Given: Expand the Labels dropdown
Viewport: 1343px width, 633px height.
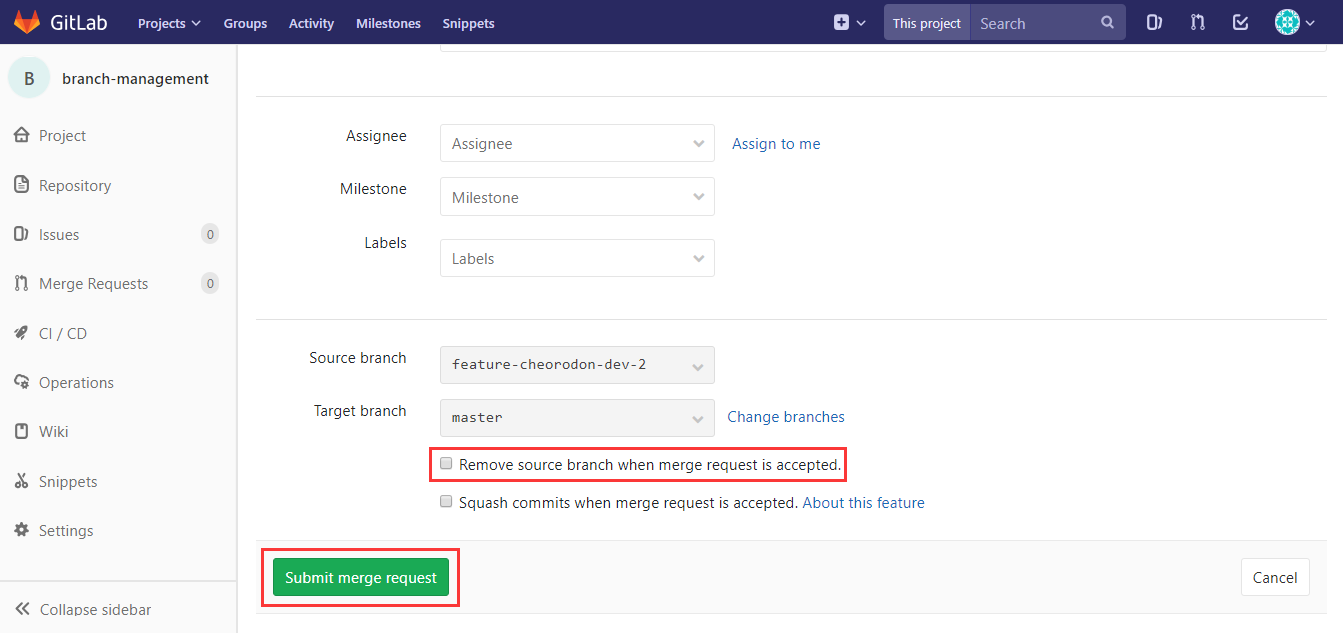Looking at the screenshot, I should (x=577, y=258).
